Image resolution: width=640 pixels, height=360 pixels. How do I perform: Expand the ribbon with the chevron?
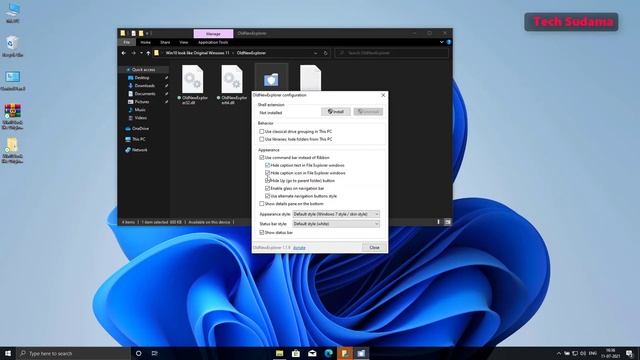441,42
